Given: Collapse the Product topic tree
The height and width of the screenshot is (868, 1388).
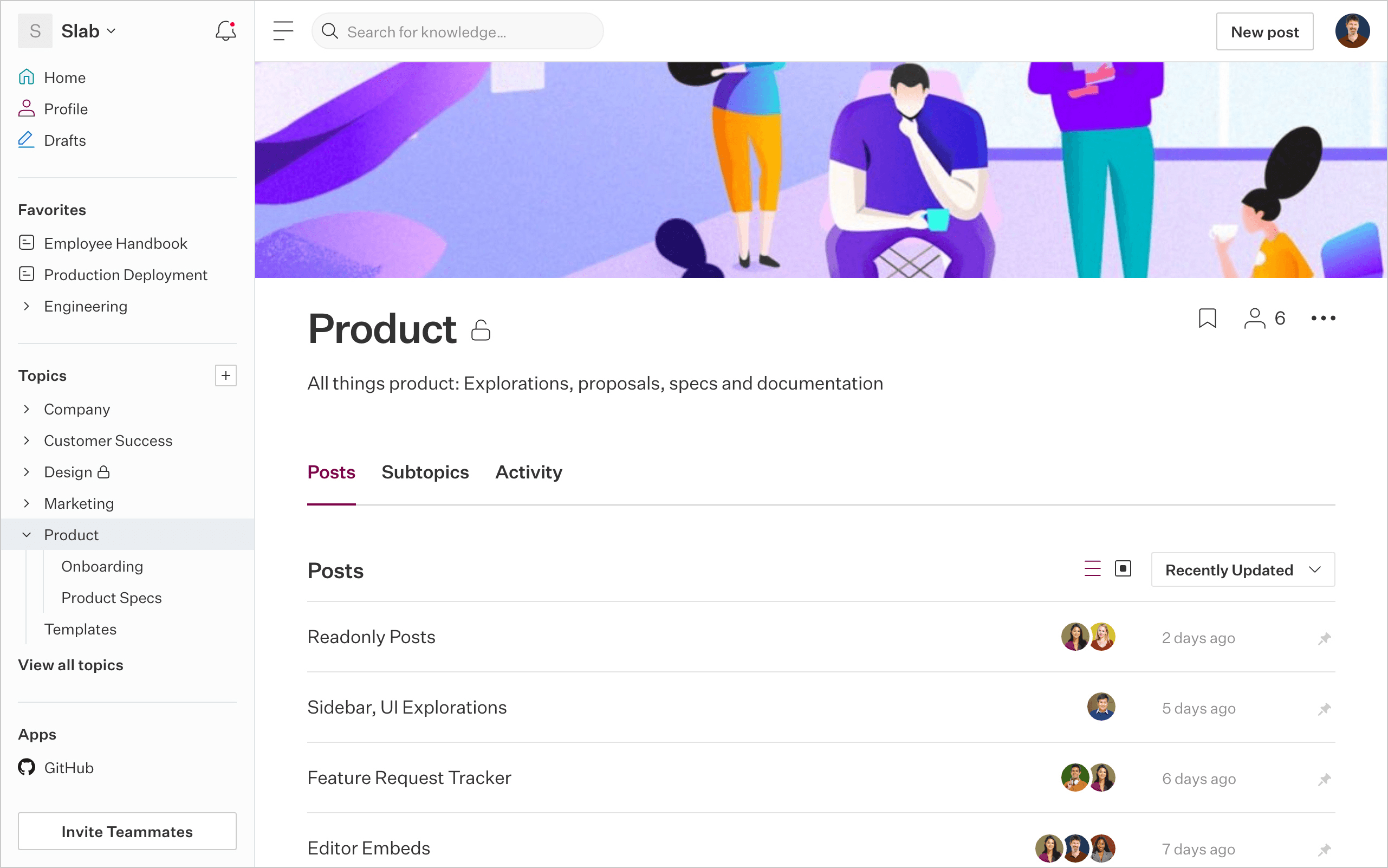Looking at the screenshot, I should (x=27, y=535).
